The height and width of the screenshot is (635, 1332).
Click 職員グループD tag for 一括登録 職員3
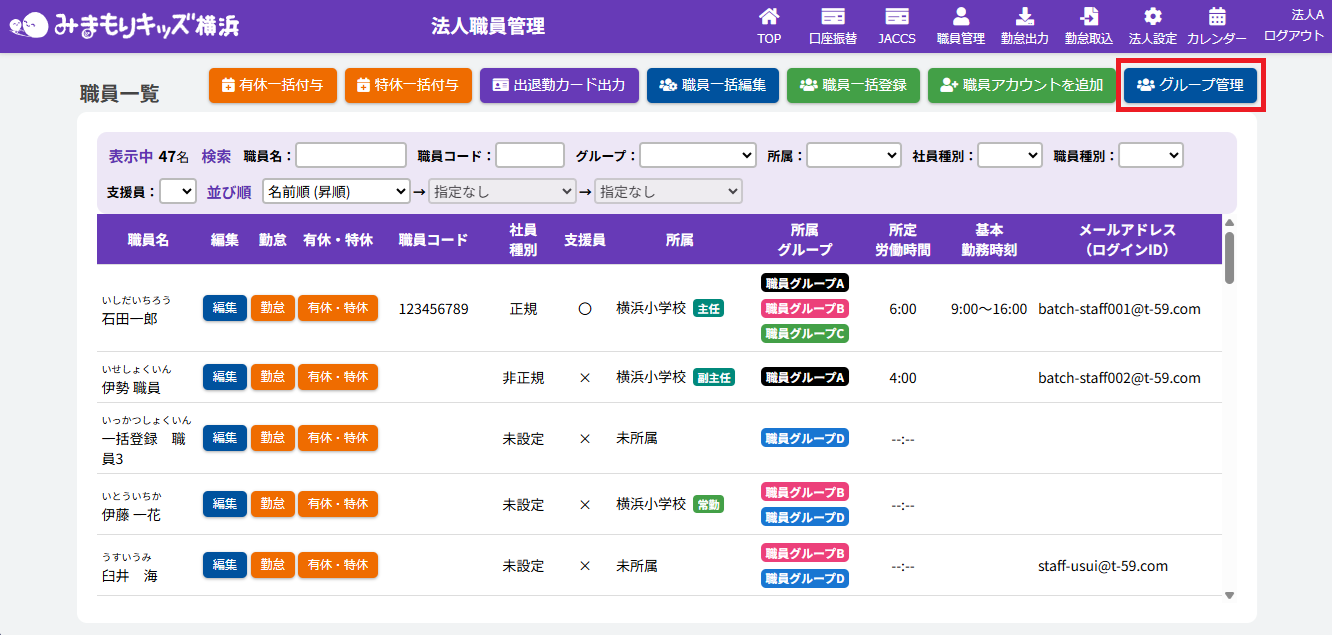pos(805,438)
